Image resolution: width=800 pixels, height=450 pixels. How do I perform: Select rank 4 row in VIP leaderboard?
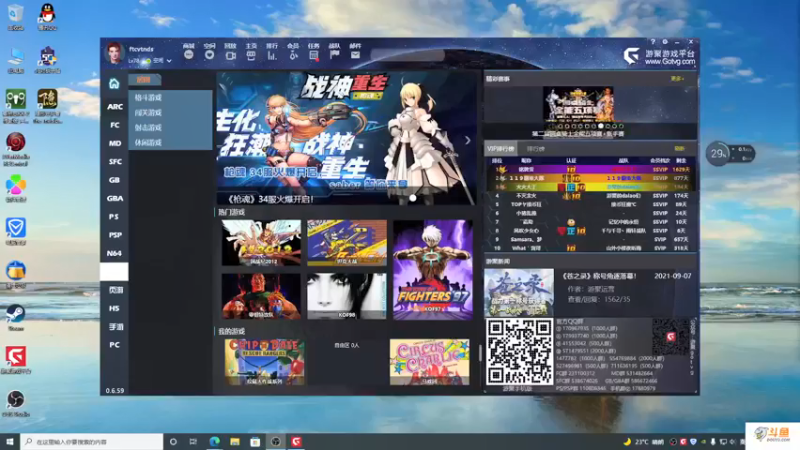591,196
